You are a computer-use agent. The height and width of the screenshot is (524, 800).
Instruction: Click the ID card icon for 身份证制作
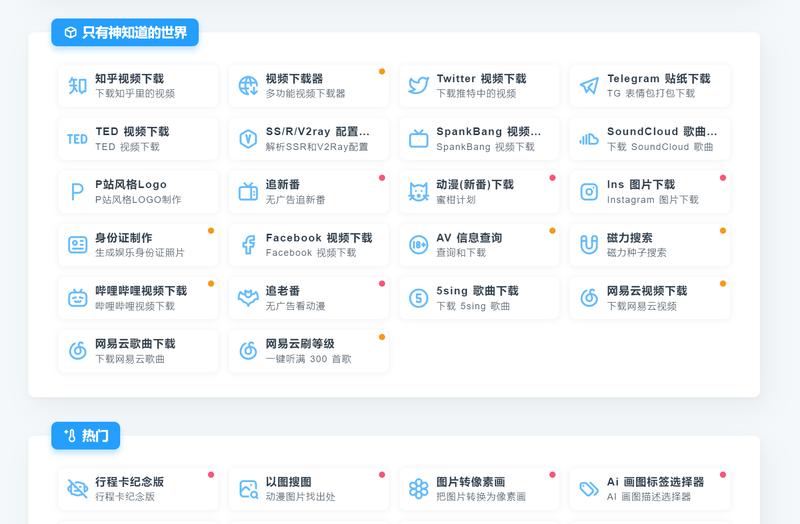point(78,245)
